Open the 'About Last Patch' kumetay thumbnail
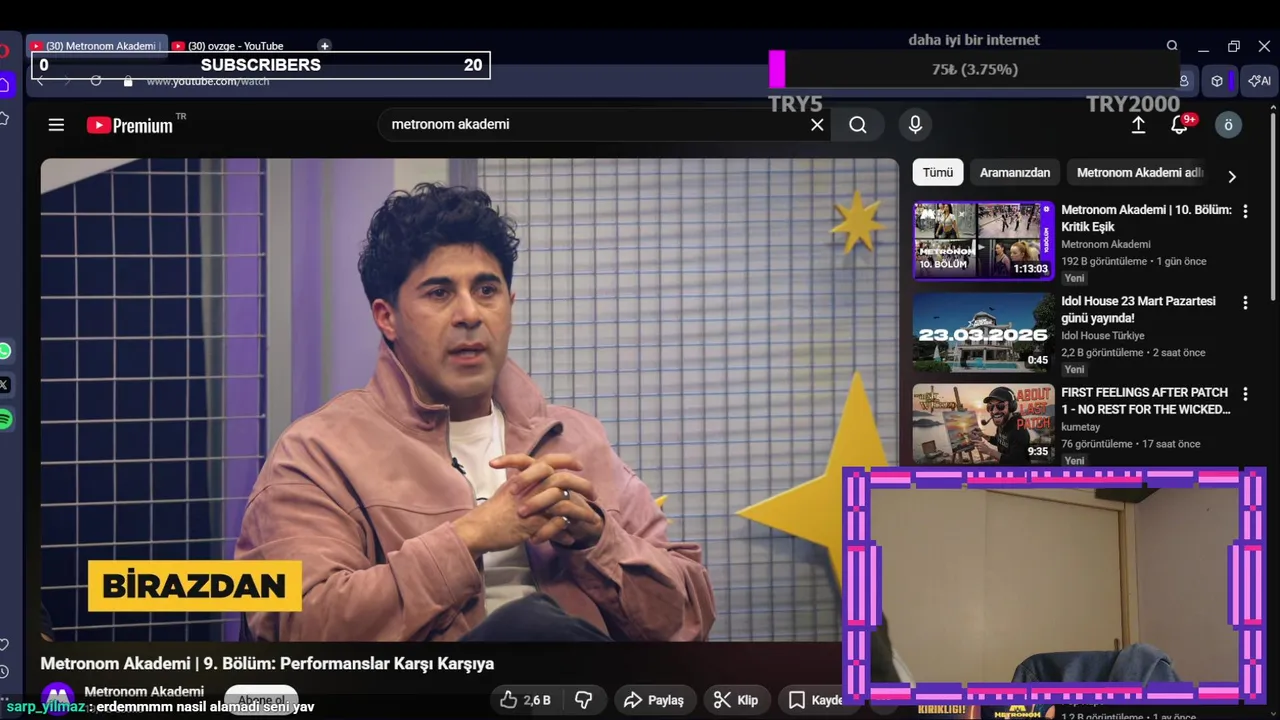Screen dimensions: 1280x720 (x=983, y=424)
